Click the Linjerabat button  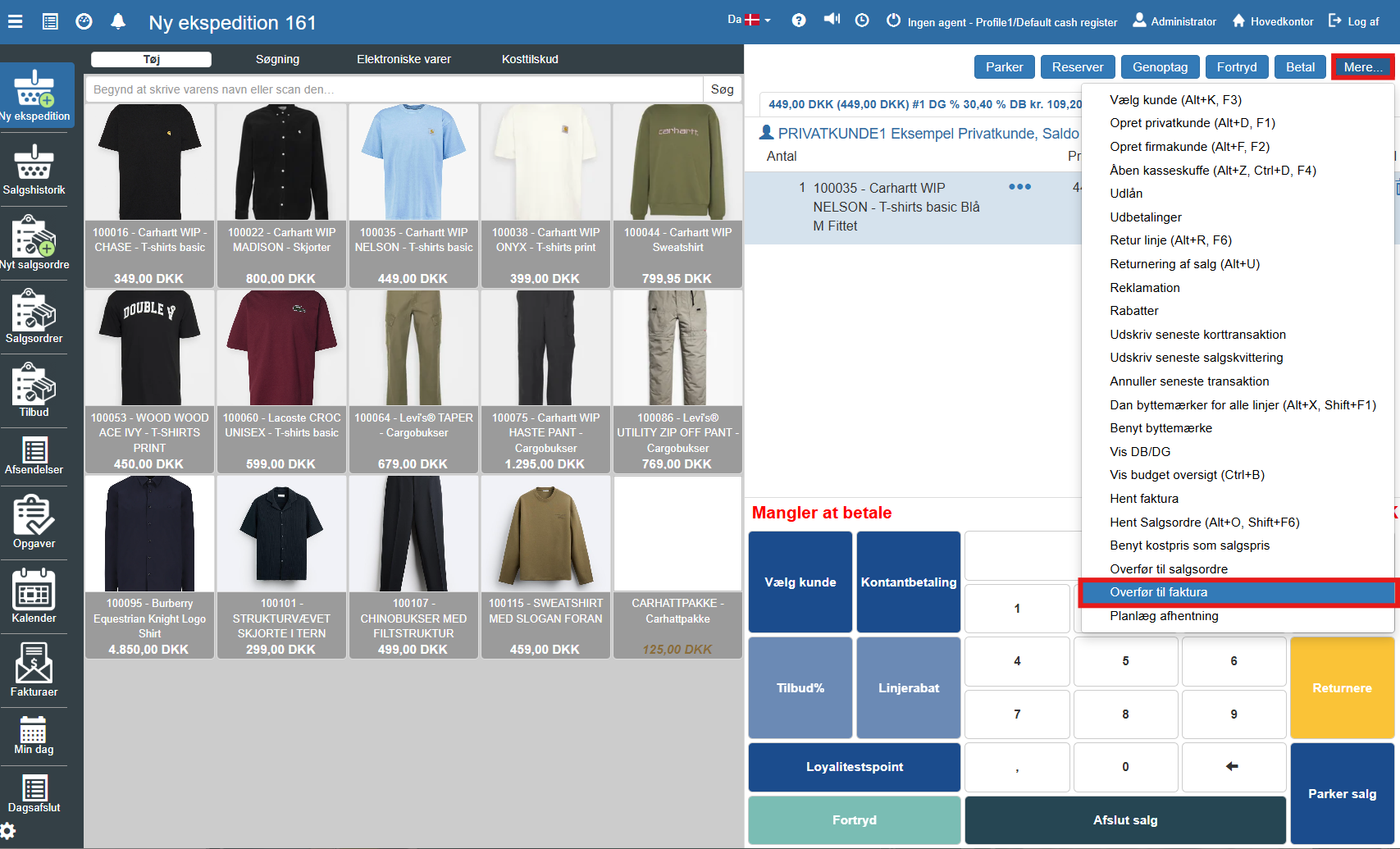909,688
